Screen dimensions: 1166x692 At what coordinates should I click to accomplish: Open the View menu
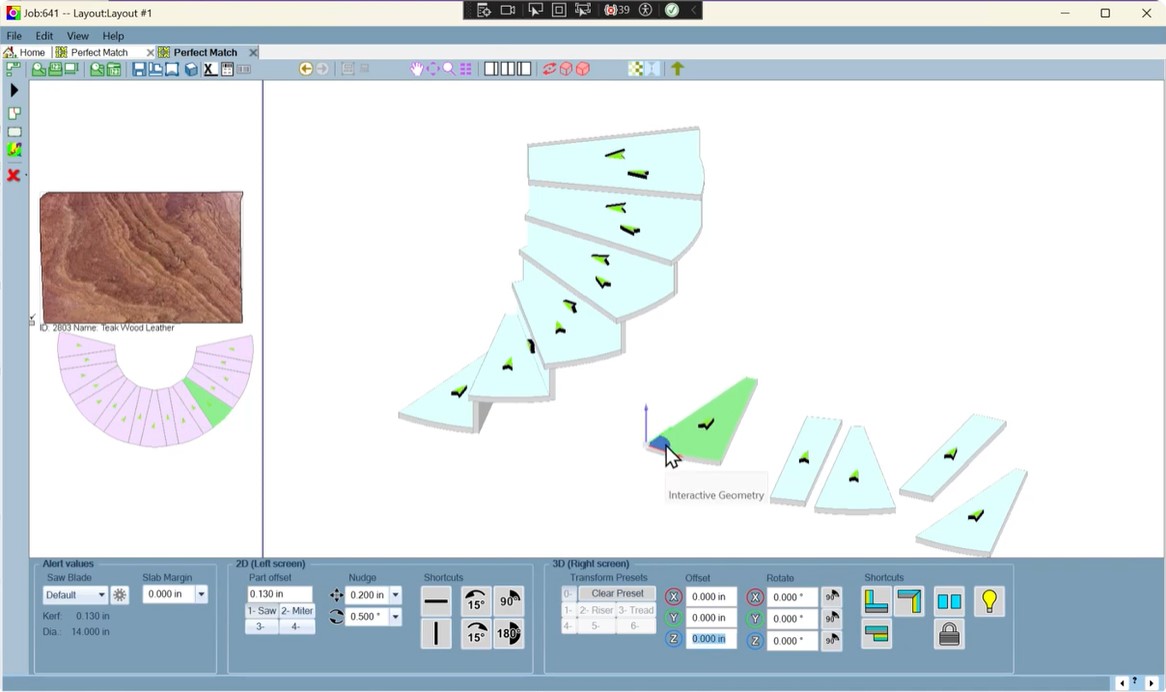[77, 36]
